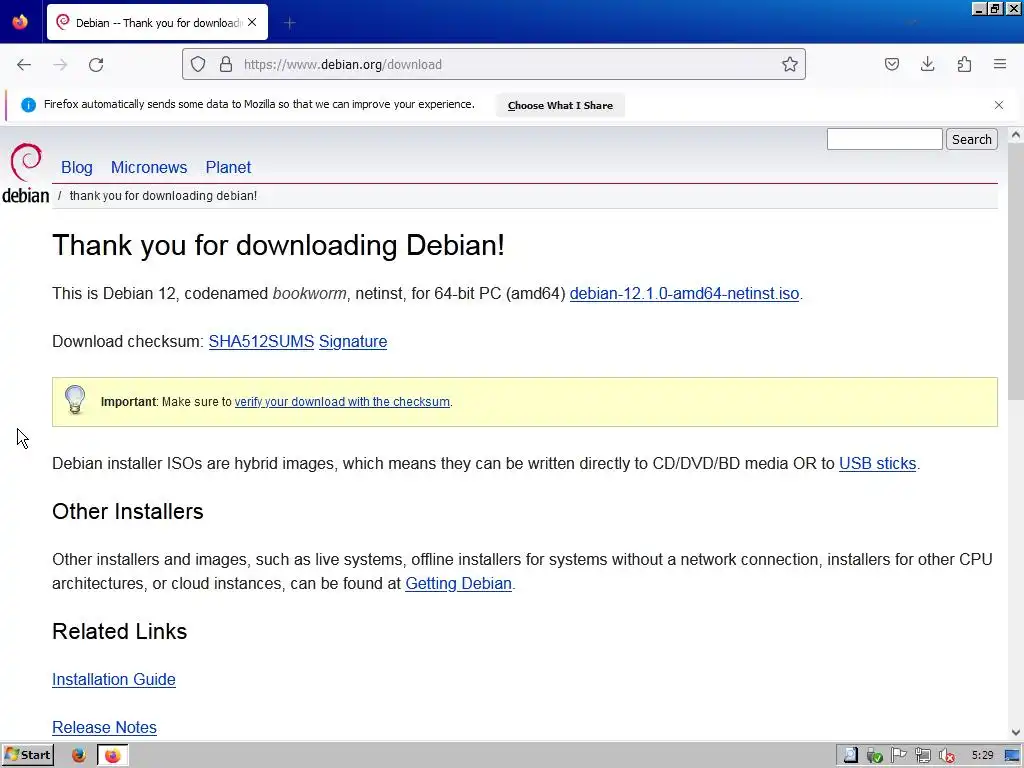Click the 'Other Installers' heading
Viewport: 1024px width, 768px height.
click(x=128, y=511)
